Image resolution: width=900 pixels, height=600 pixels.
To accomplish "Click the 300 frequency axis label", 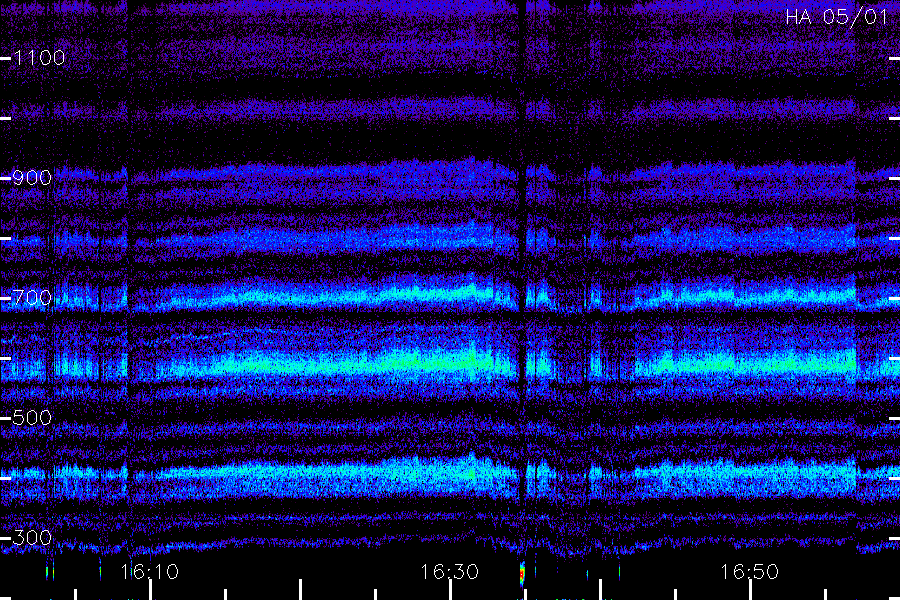I will click(32, 538).
